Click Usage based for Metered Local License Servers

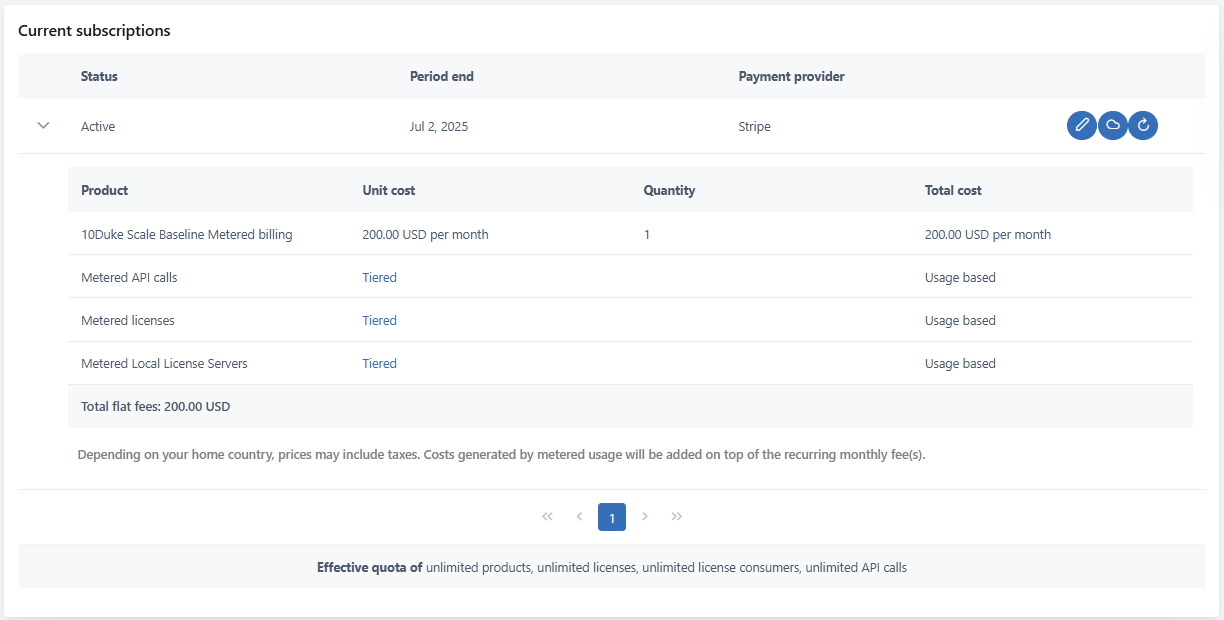click(960, 364)
